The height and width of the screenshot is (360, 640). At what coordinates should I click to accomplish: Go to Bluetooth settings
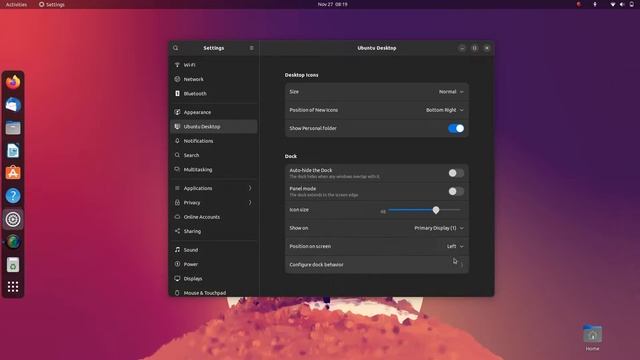pos(213,93)
